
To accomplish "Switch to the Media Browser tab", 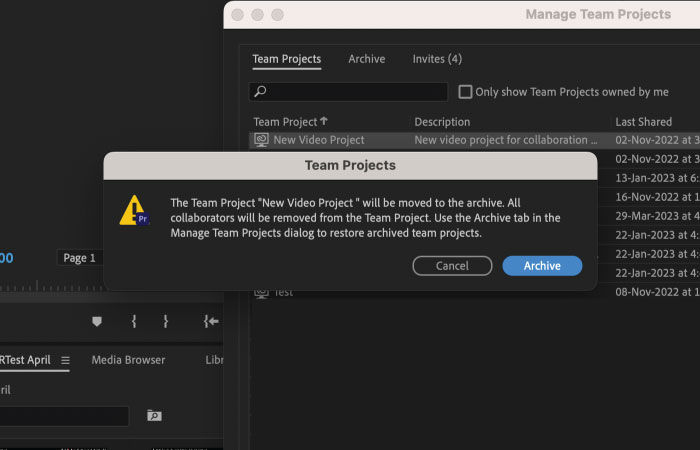I will point(128,360).
